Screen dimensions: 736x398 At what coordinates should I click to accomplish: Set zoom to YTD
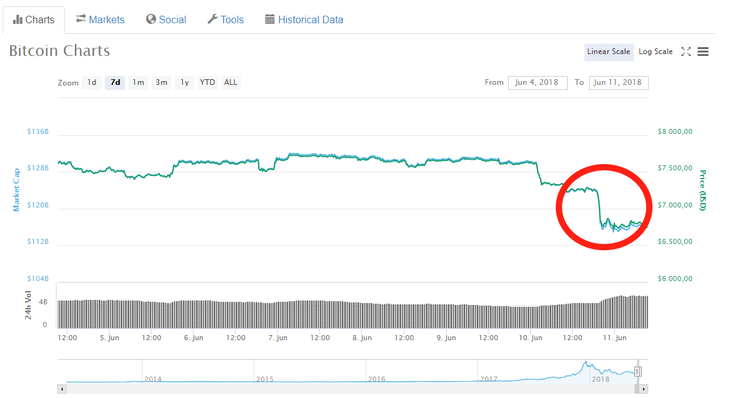point(207,83)
